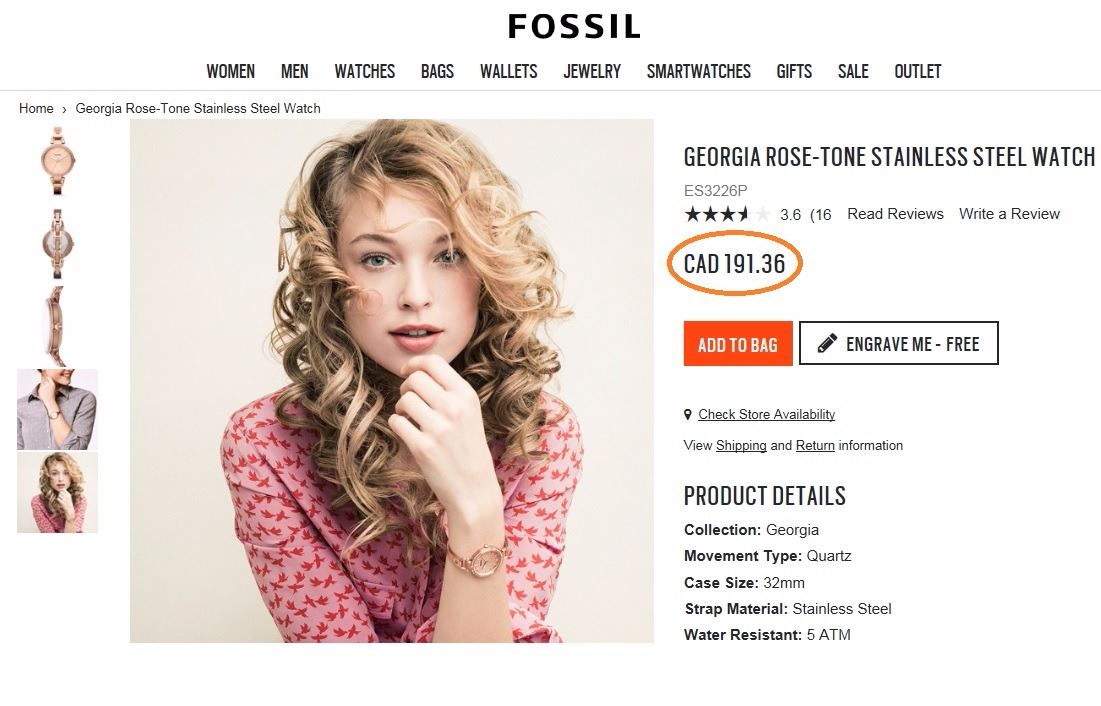Click the Check Store Availability link

click(766, 414)
